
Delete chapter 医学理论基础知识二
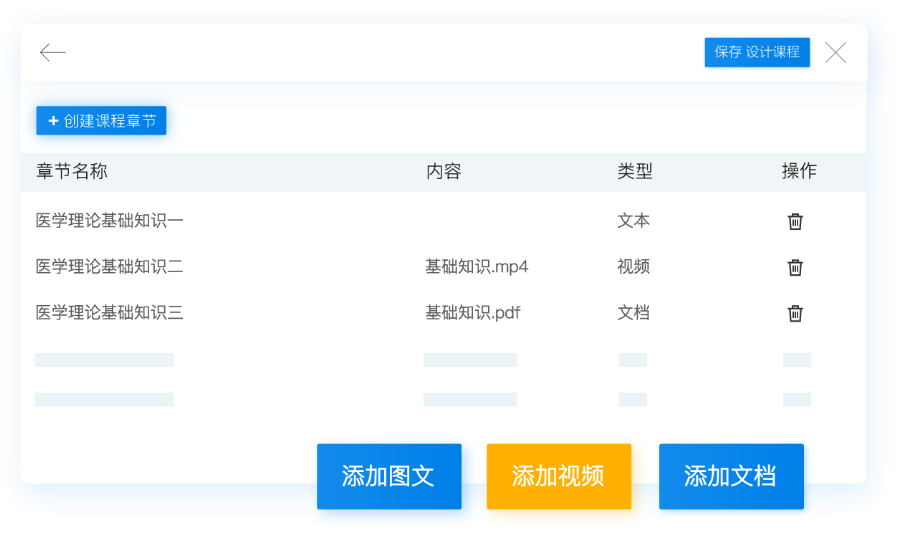(x=795, y=267)
